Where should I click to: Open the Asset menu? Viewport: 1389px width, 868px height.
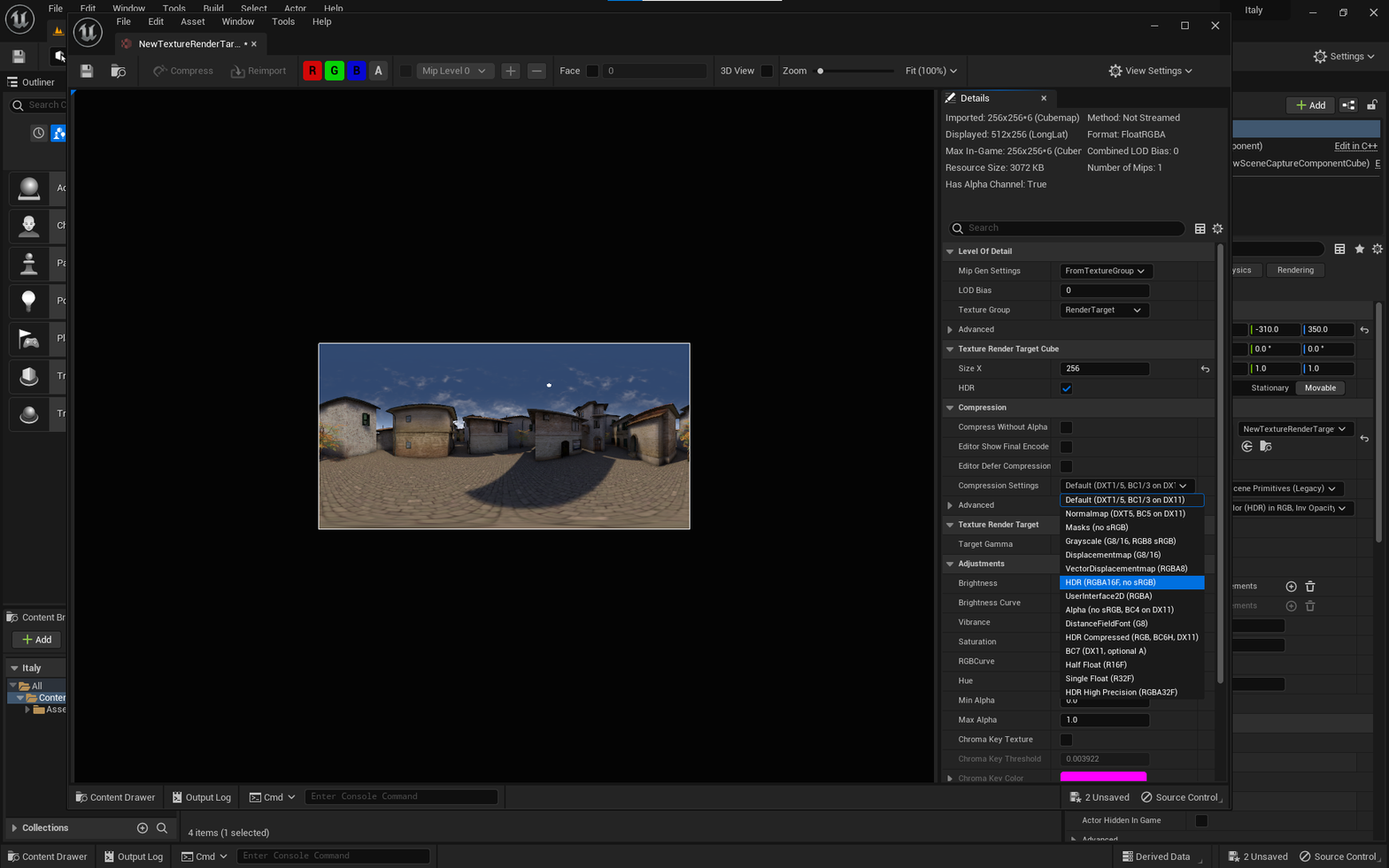coord(192,21)
